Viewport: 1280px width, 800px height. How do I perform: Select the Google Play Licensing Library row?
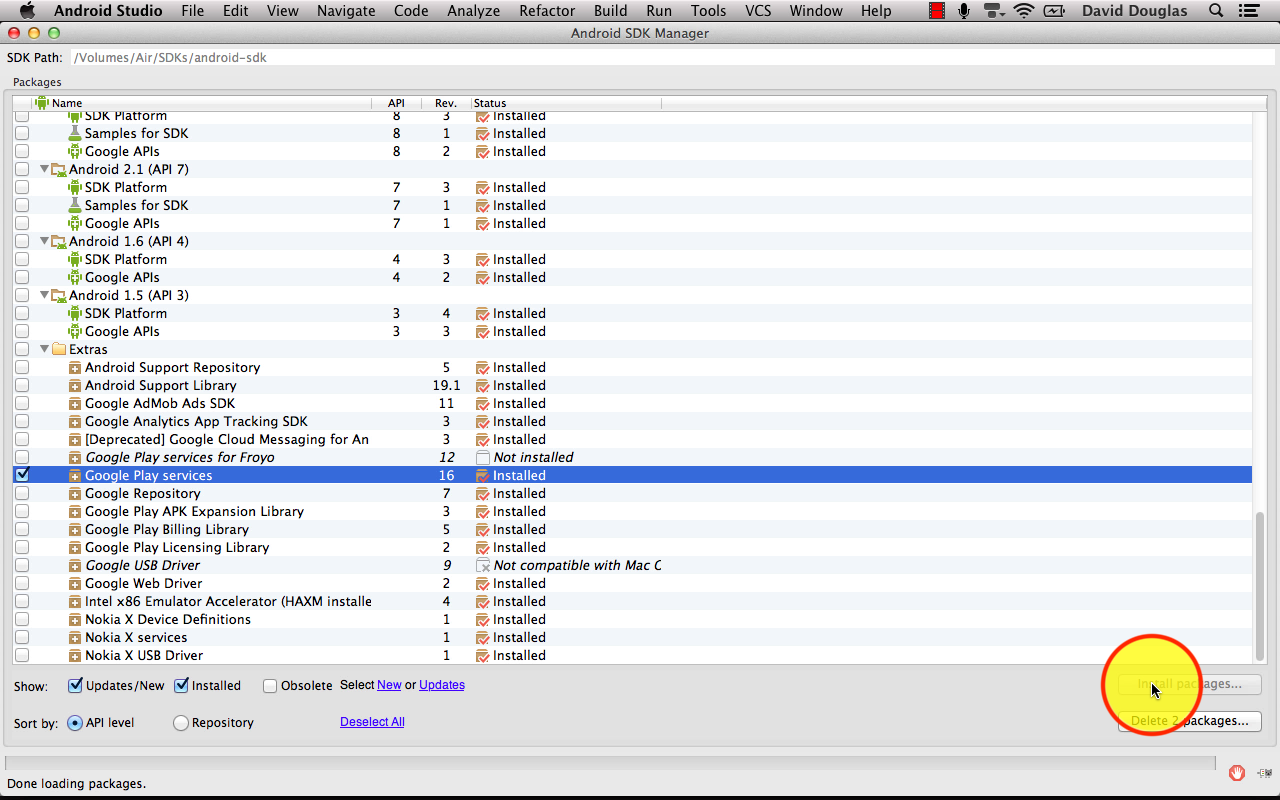coord(632,548)
